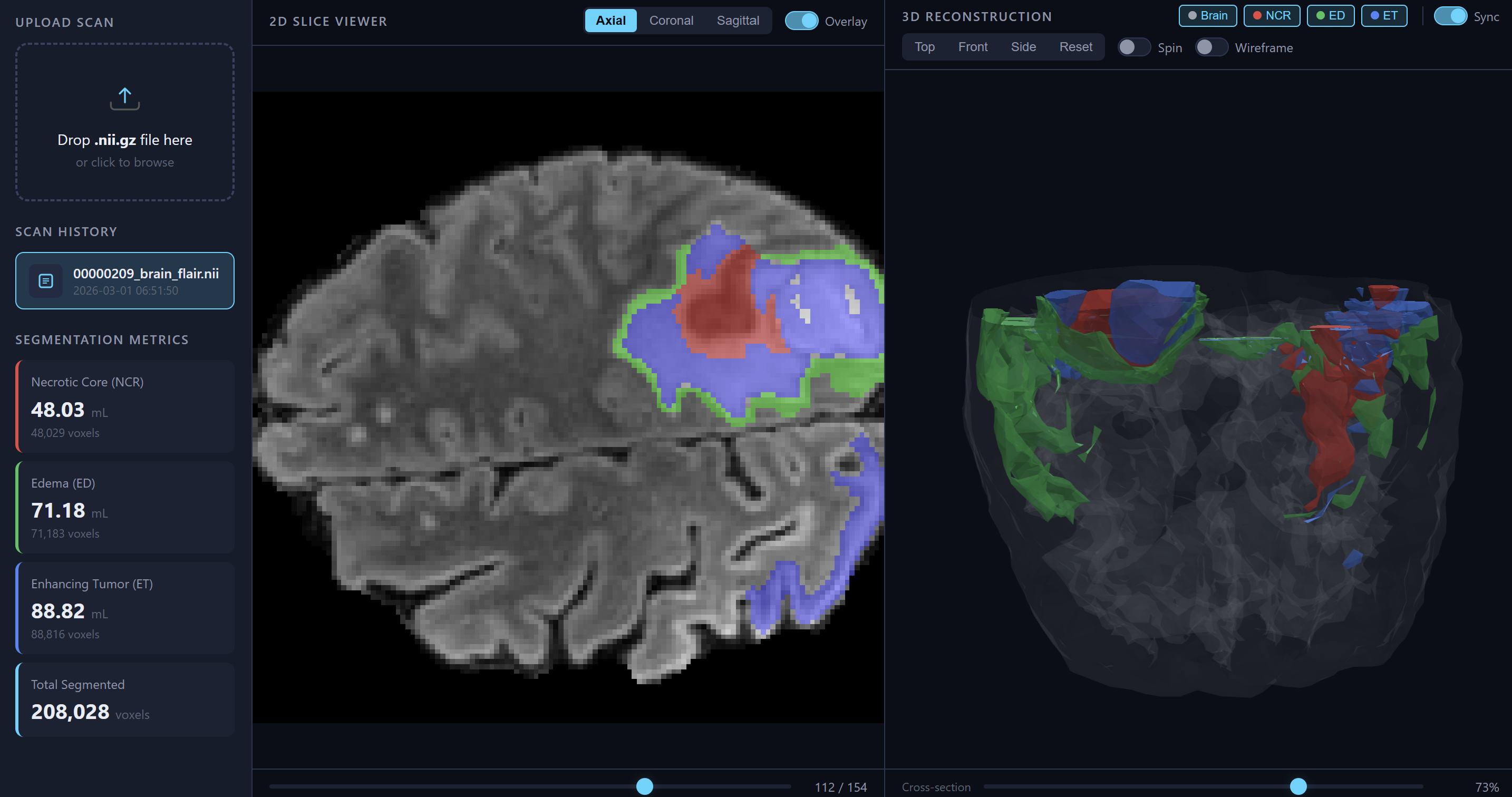Click the Cross-section slider handle

(1298, 786)
